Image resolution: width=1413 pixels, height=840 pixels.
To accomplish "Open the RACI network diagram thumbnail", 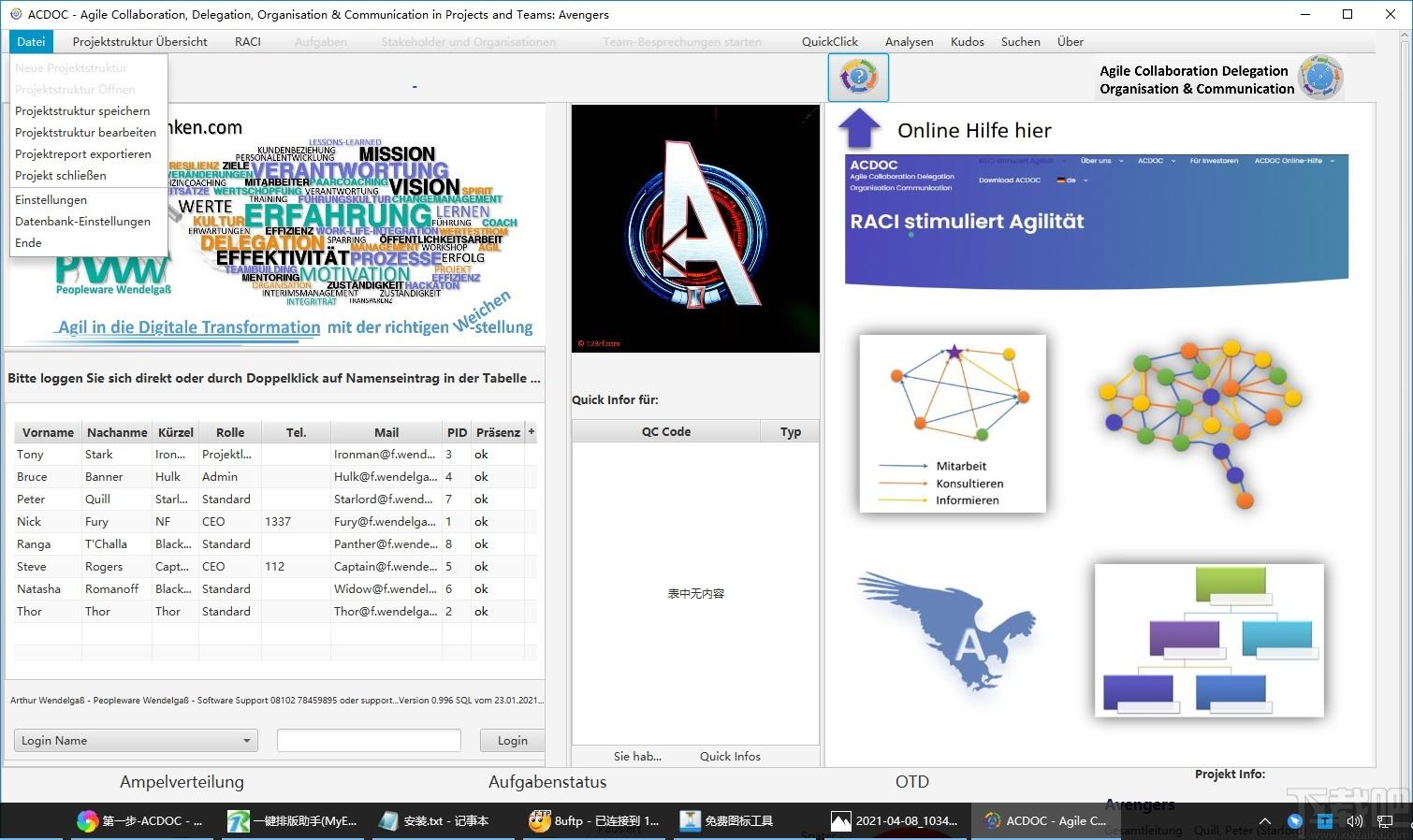I will tap(953, 424).
